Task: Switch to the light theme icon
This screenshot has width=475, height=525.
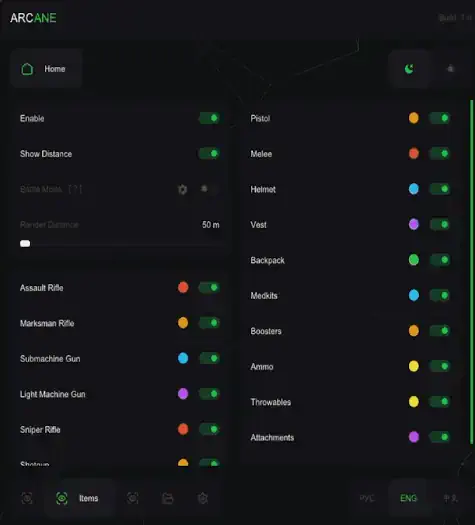Action: tap(450, 69)
